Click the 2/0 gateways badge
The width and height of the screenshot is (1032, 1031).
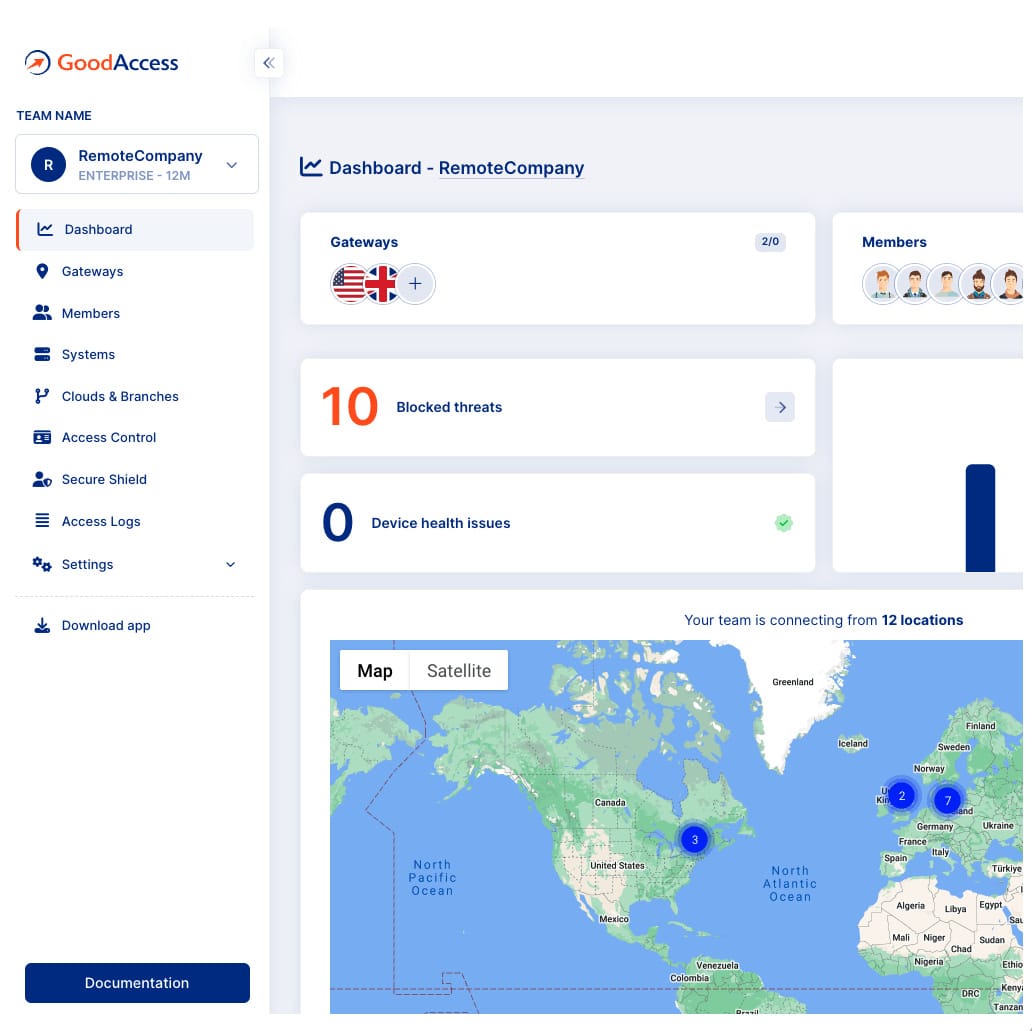770,242
